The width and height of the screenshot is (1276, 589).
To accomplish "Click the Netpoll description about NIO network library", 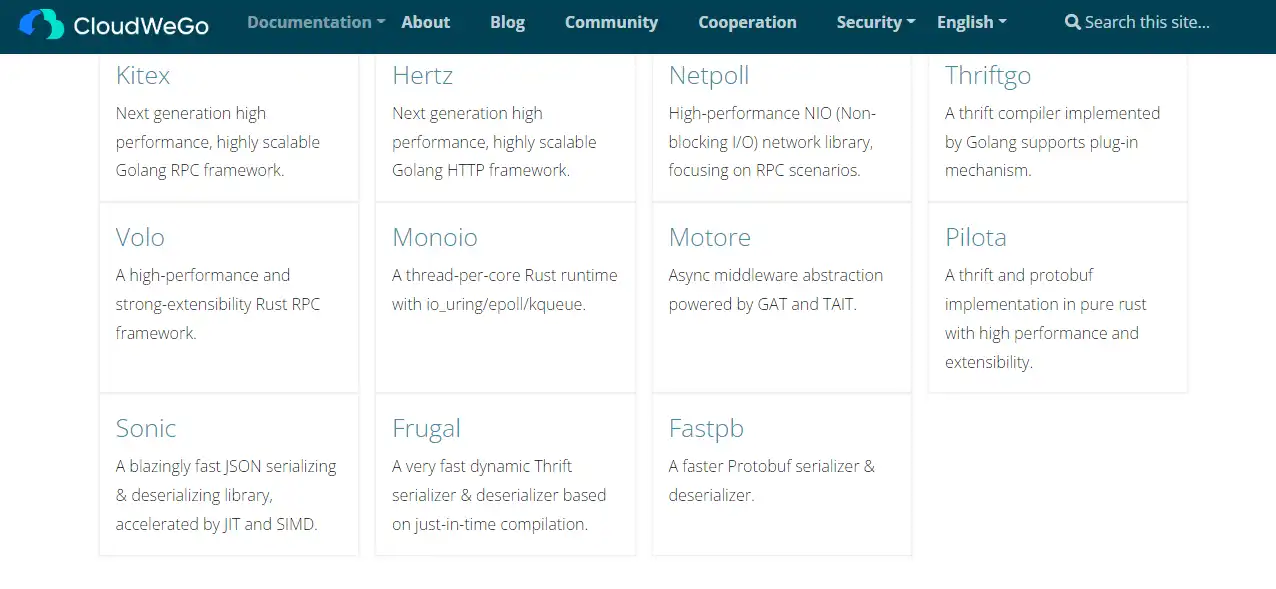I will pos(772,142).
